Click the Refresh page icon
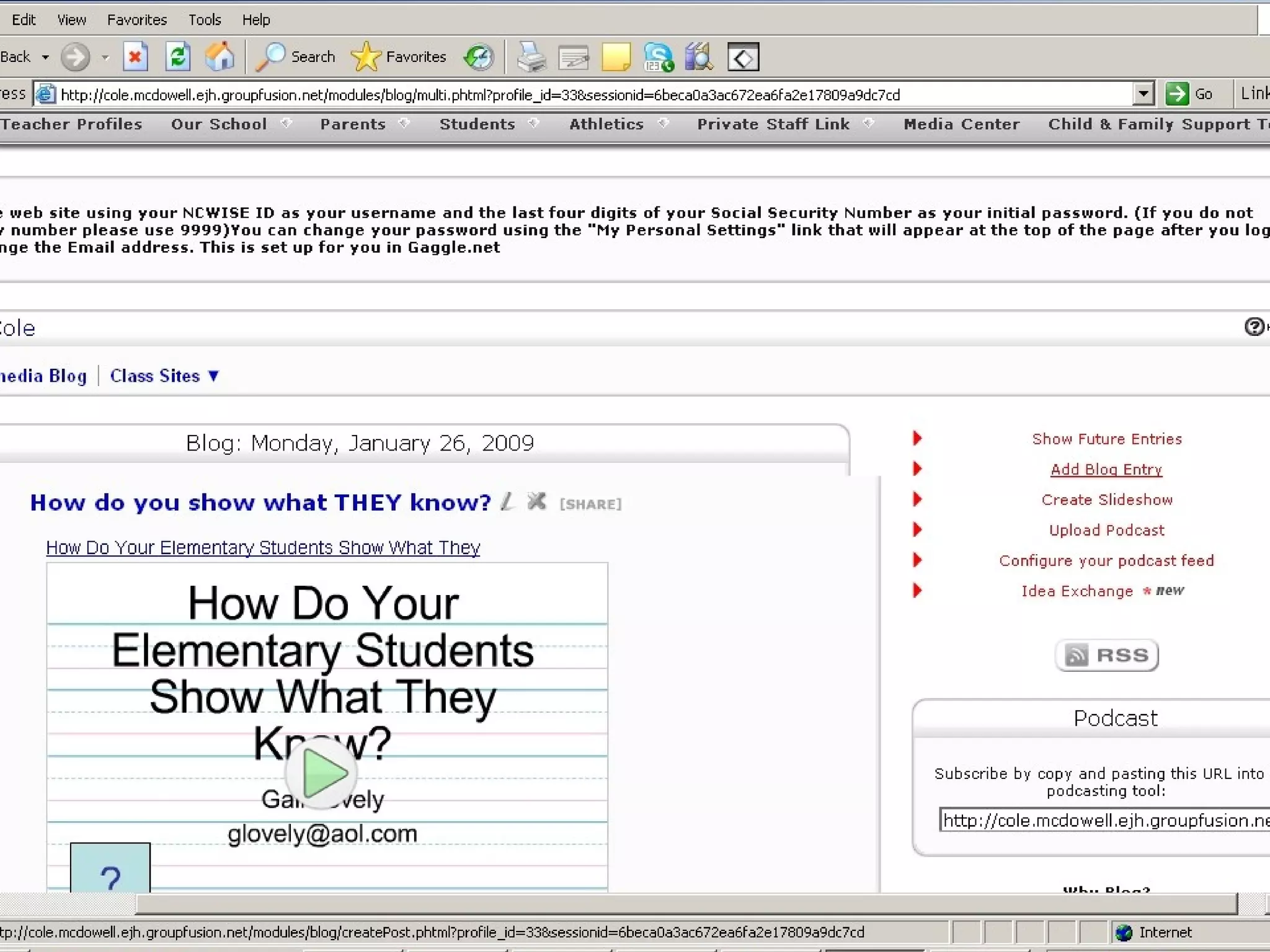 click(x=177, y=57)
